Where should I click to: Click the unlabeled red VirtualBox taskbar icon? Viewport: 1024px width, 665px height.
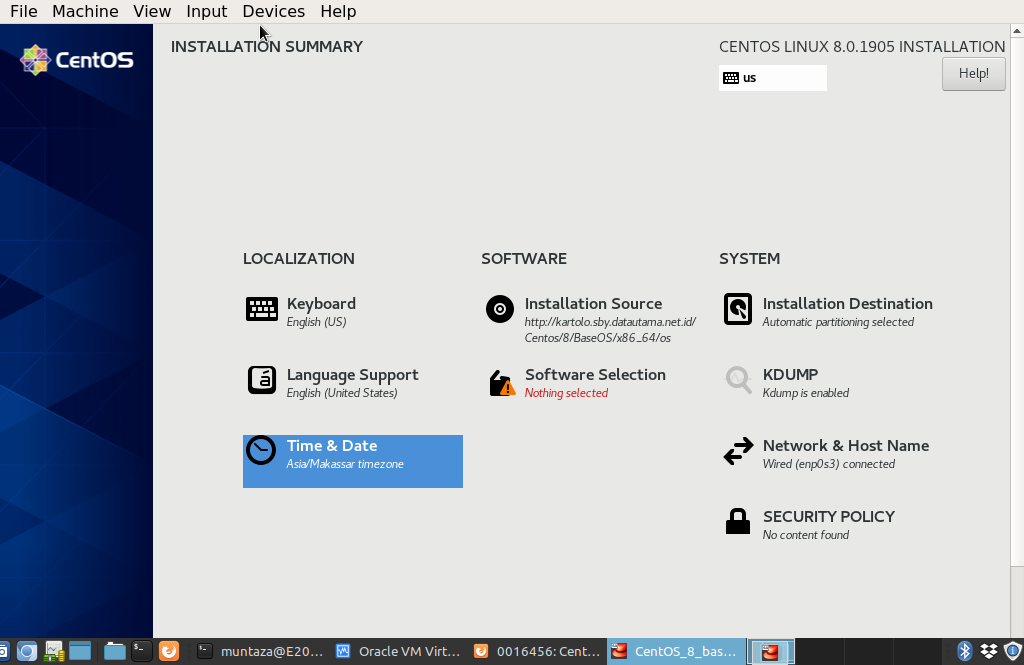(771, 652)
